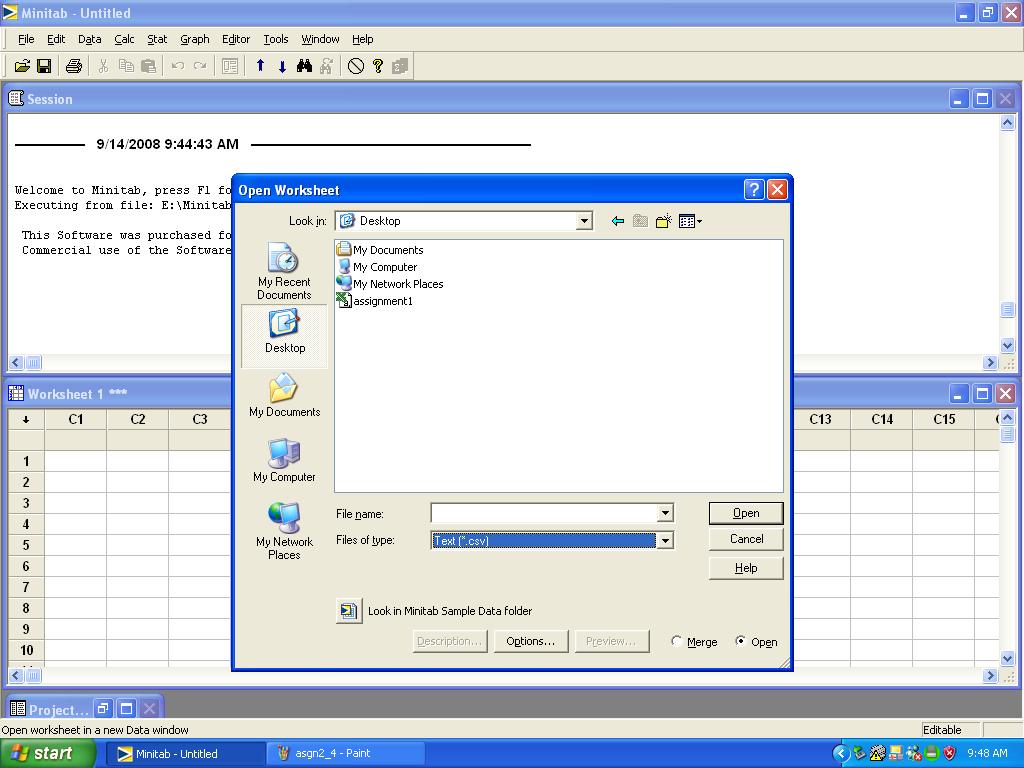This screenshot has width=1024, height=768.
Task: Click the Look in Minitab Sample Data folder icon
Action: coord(348,611)
